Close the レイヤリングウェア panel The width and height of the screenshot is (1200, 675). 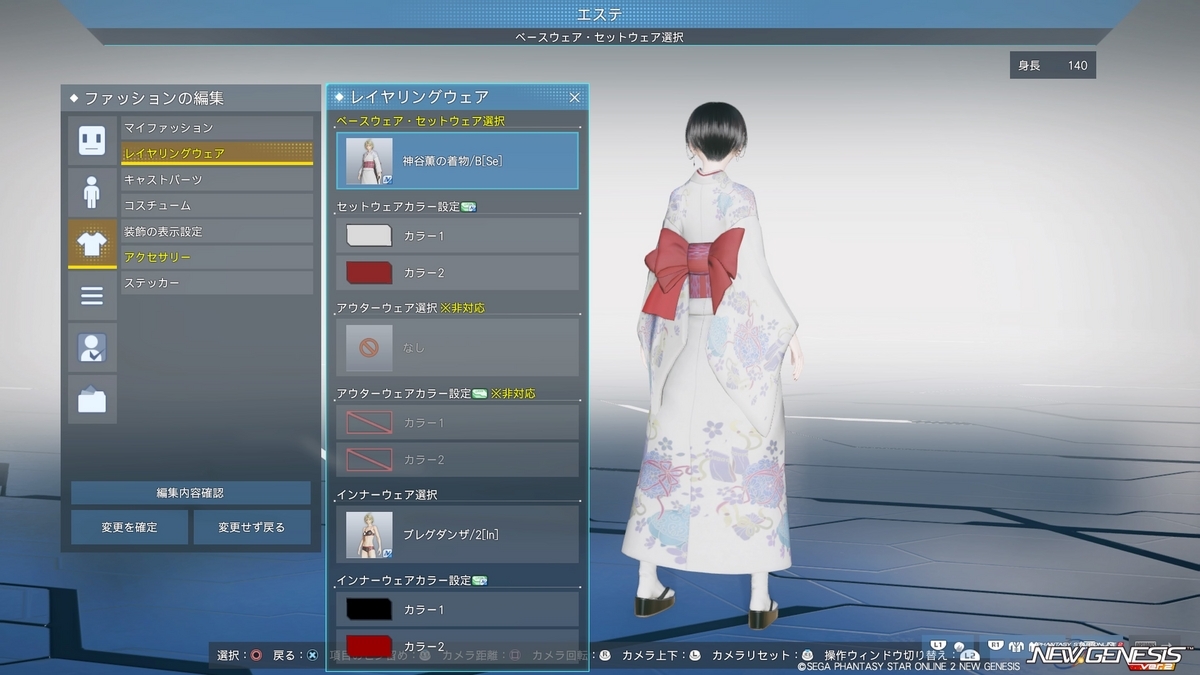pyautogui.click(x=575, y=98)
